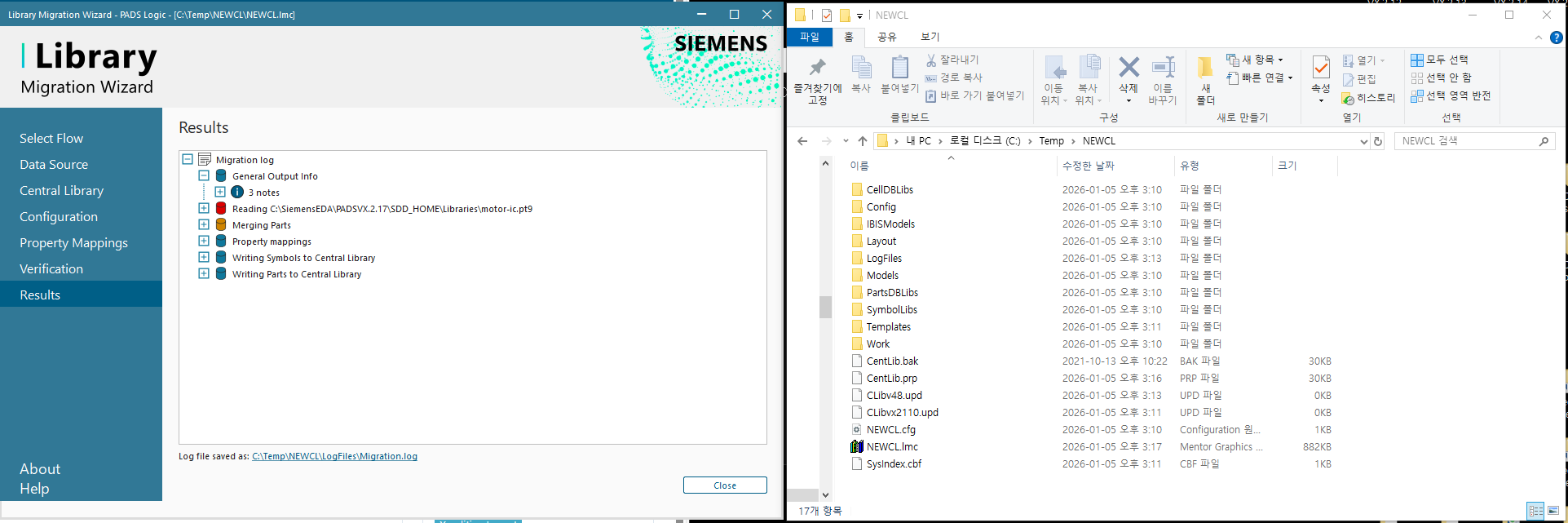Open the Share (공유) ribbon tab
The width and height of the screenshot is (1568, 523).
(x=886, y=37)
